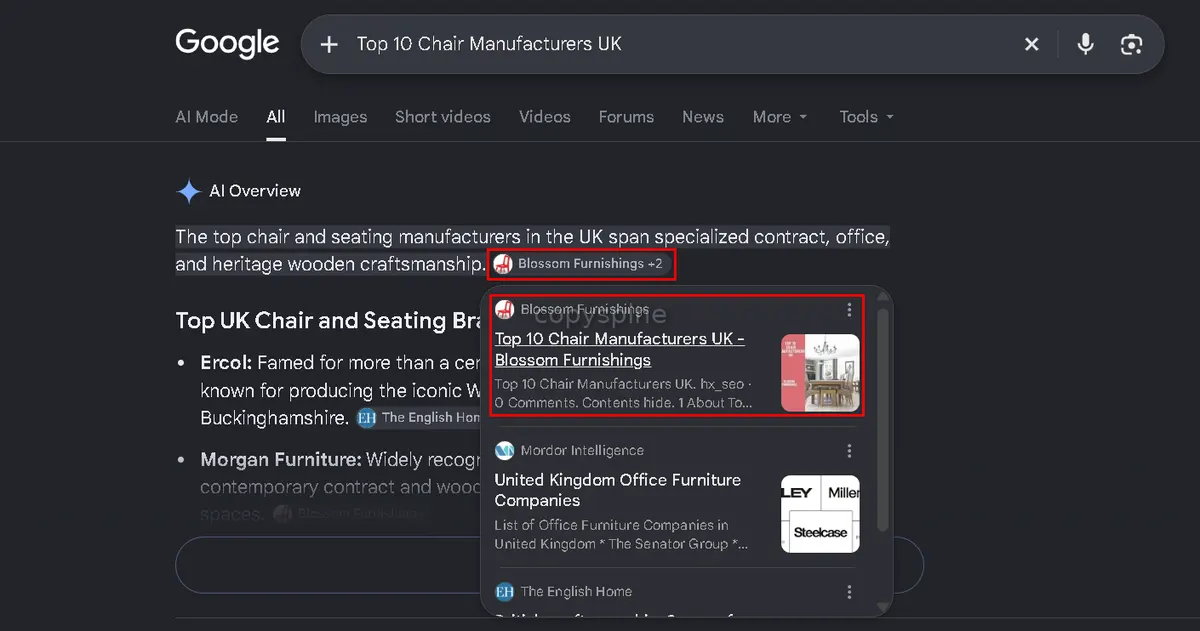Screen dimensions: 1200x631
Task: Expand the More dropdown
Action: point(780,117)
